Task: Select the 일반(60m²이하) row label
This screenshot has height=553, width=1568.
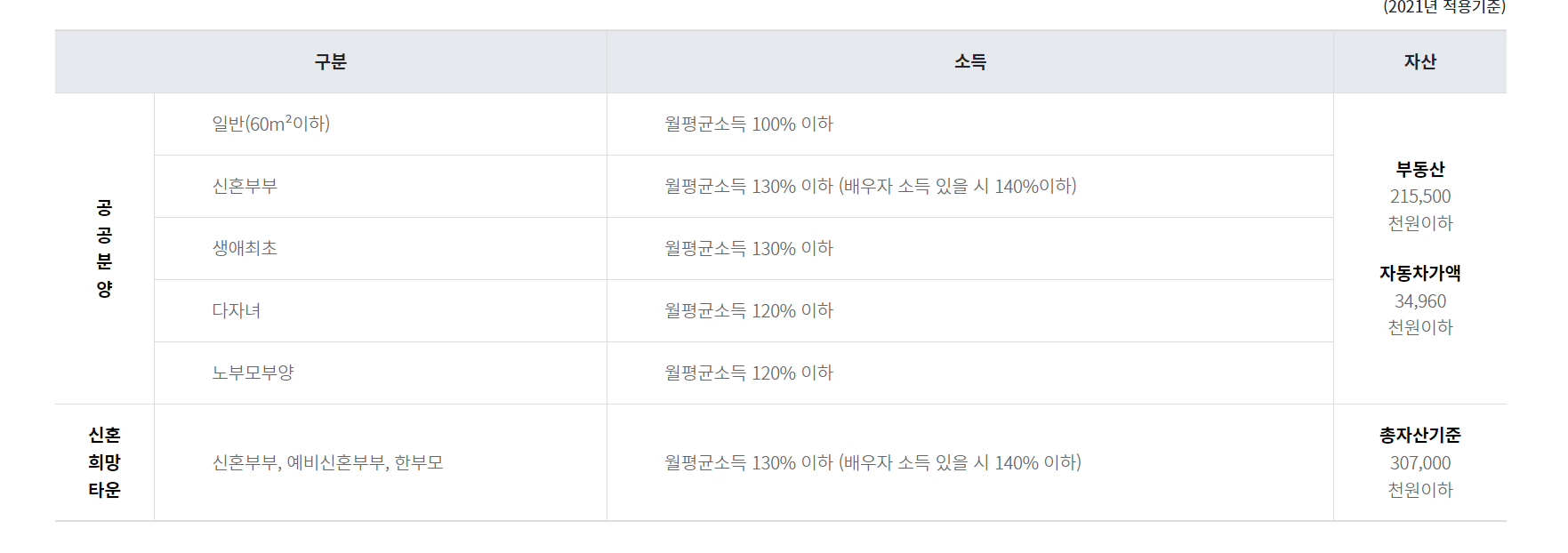Action: [271, 124]
